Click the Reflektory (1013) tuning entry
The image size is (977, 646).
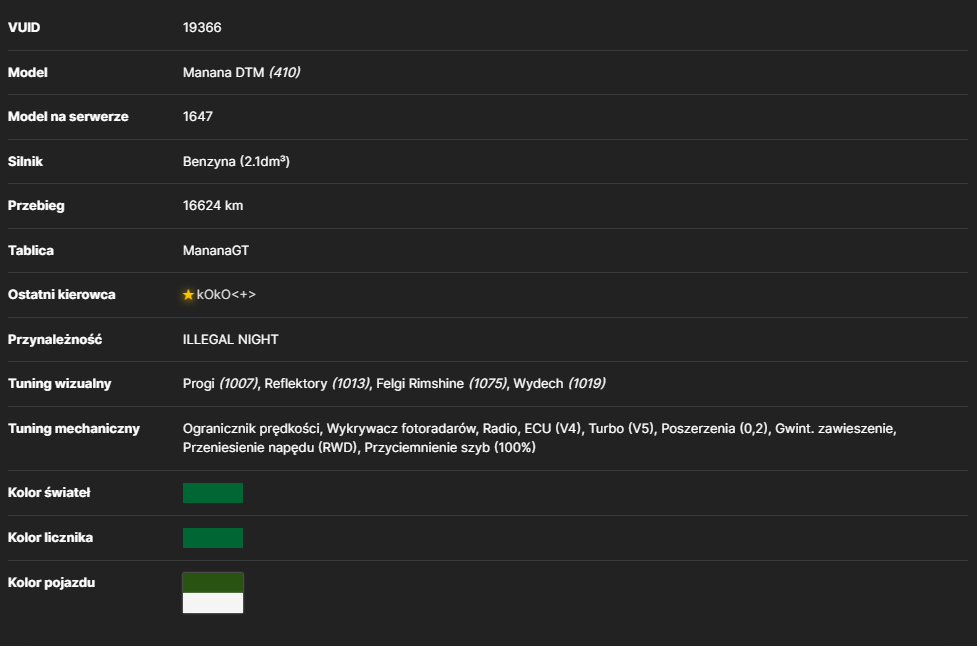tap(317, 384)
